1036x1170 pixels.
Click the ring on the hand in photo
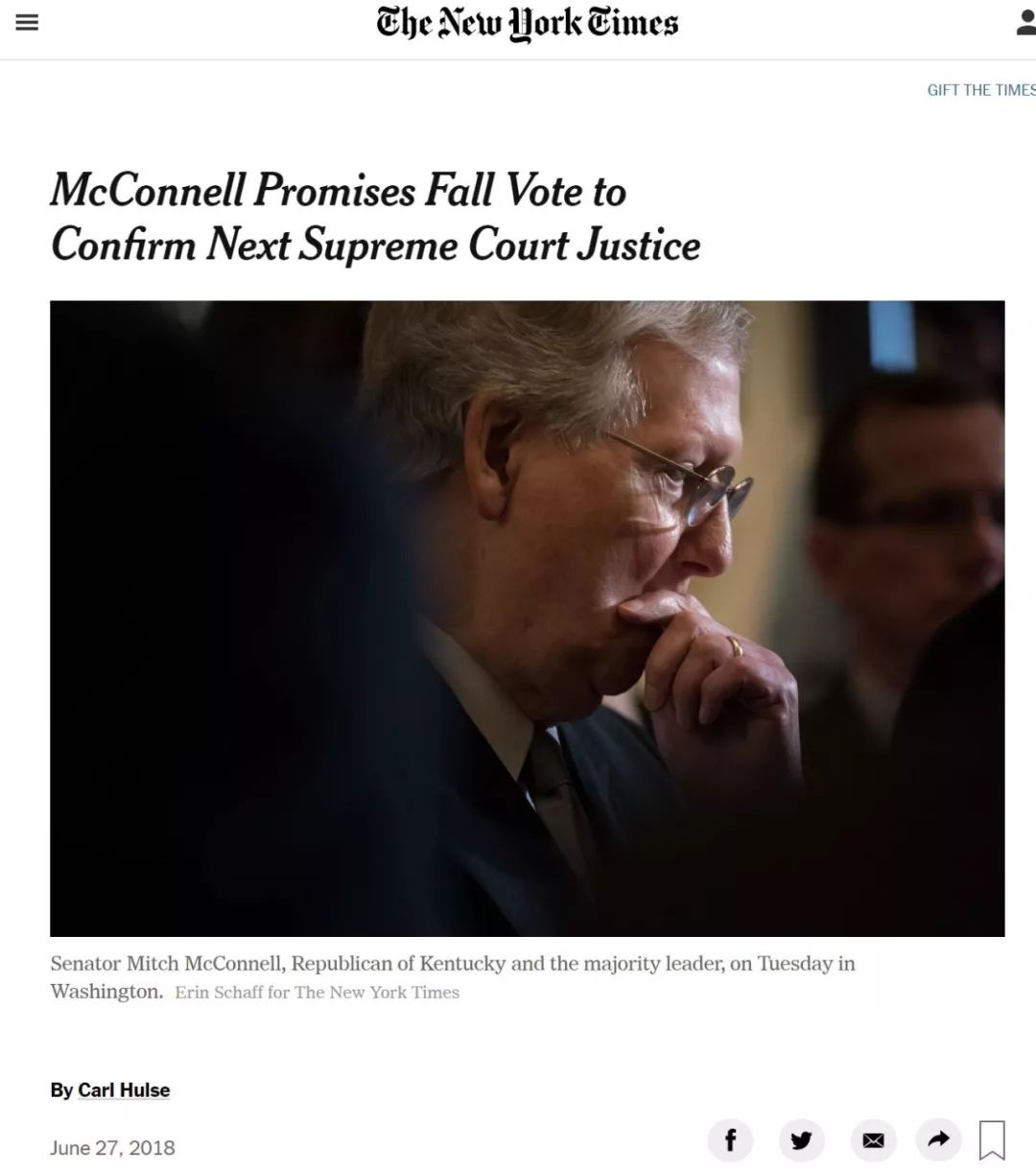(735, 645)
